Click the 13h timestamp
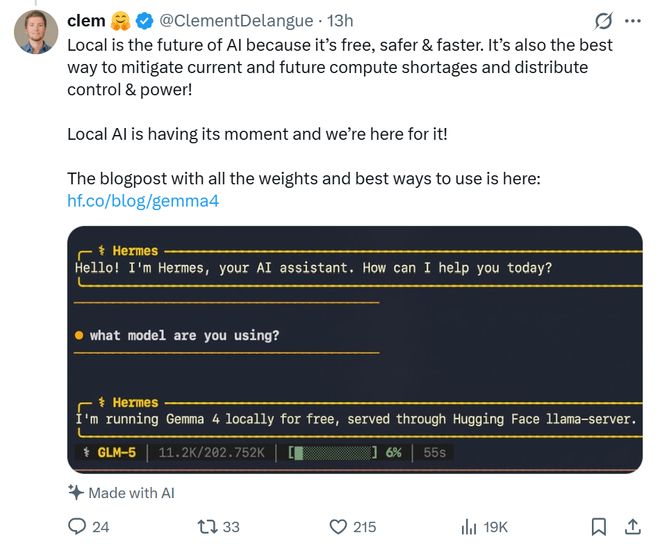Image resolution: width=660 pixels, height=544 pixels. (x=340, y=21)
